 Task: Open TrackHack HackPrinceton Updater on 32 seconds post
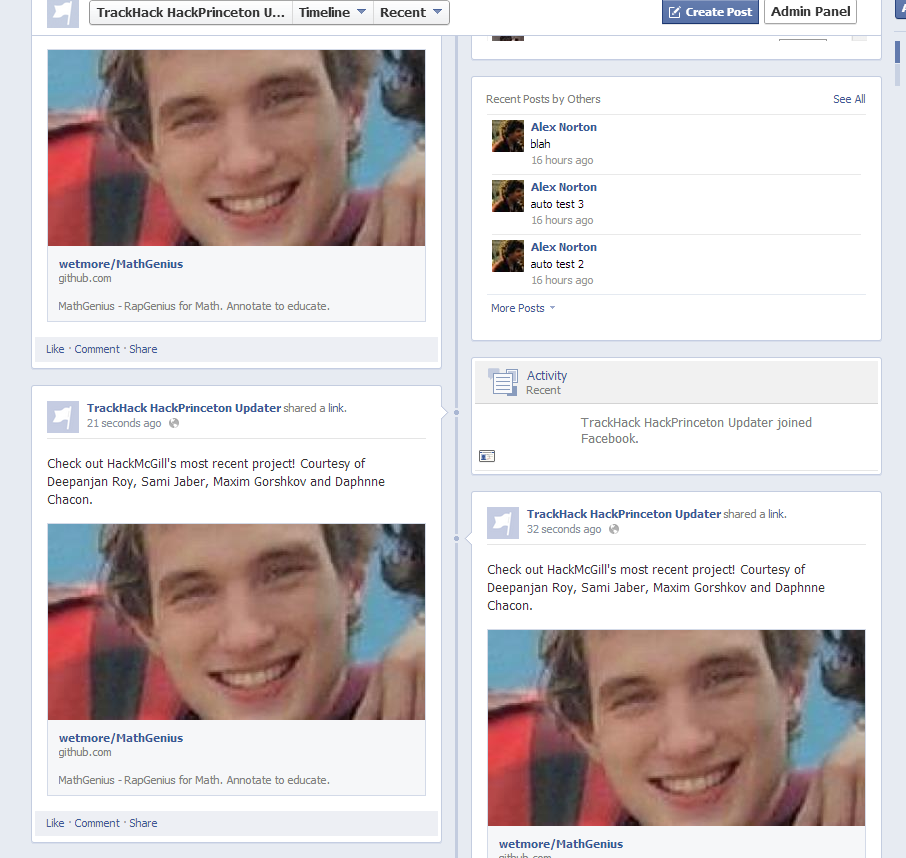coord(623,514)
